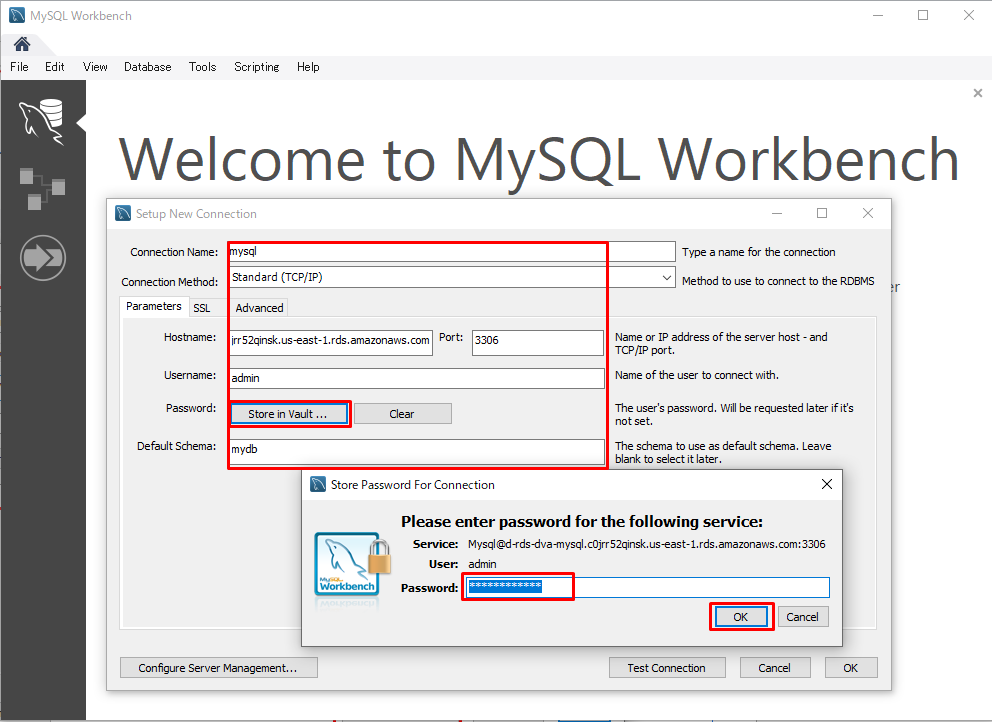992x722 pixels.
Task: Switch to the SSL tab
Action: tap(201, 308)
